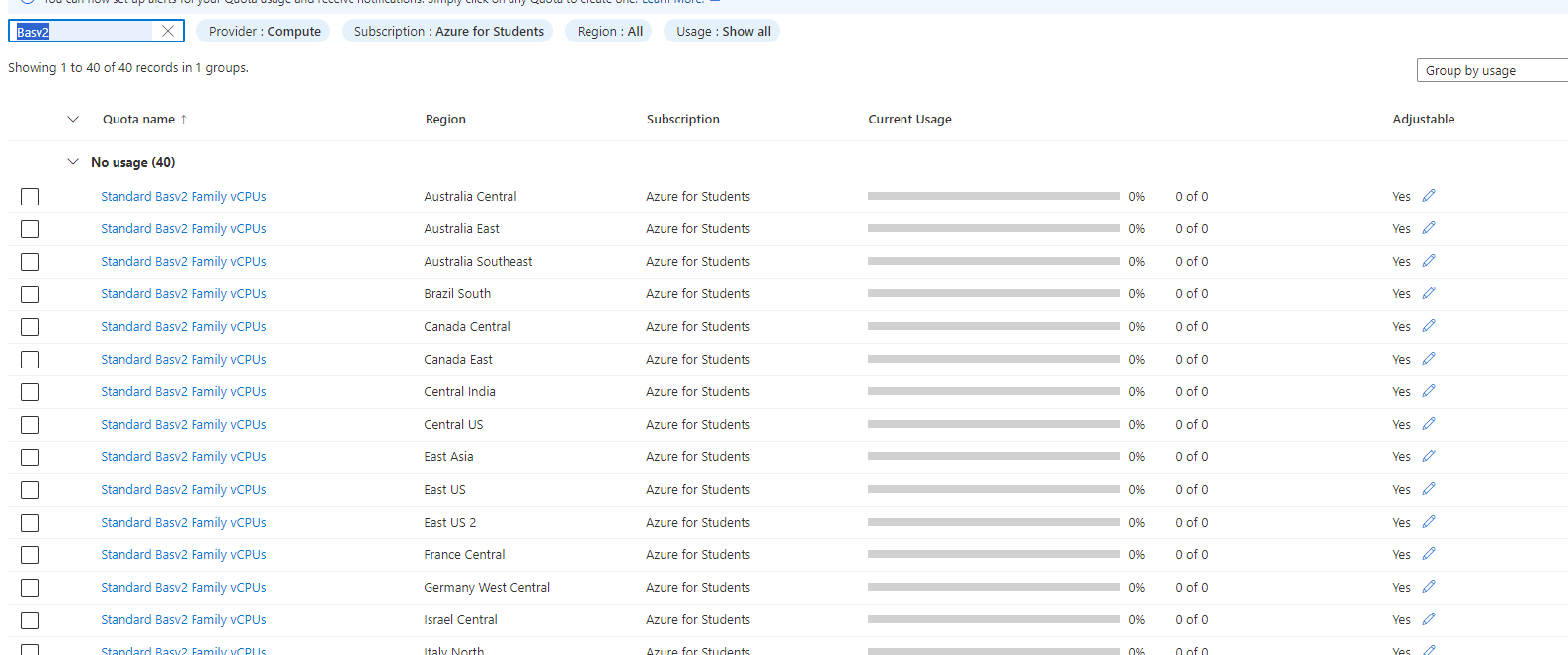Screen dimensions: 1568x655
Task: Toggle the header expand-all chevron
Action: pos(73,119)
